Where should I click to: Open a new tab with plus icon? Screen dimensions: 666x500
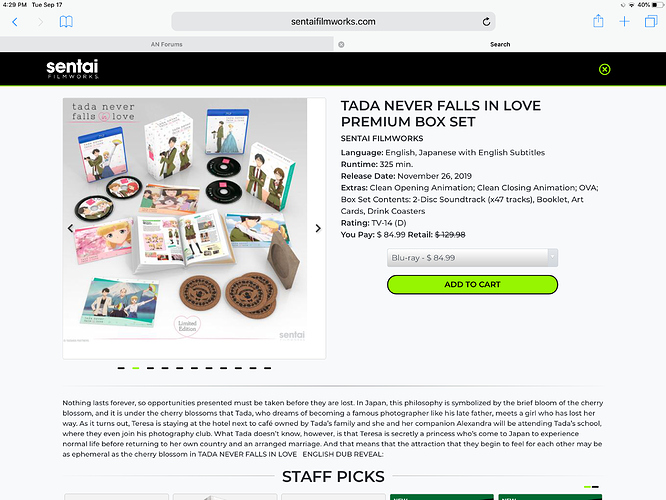(x=624, y=22)
